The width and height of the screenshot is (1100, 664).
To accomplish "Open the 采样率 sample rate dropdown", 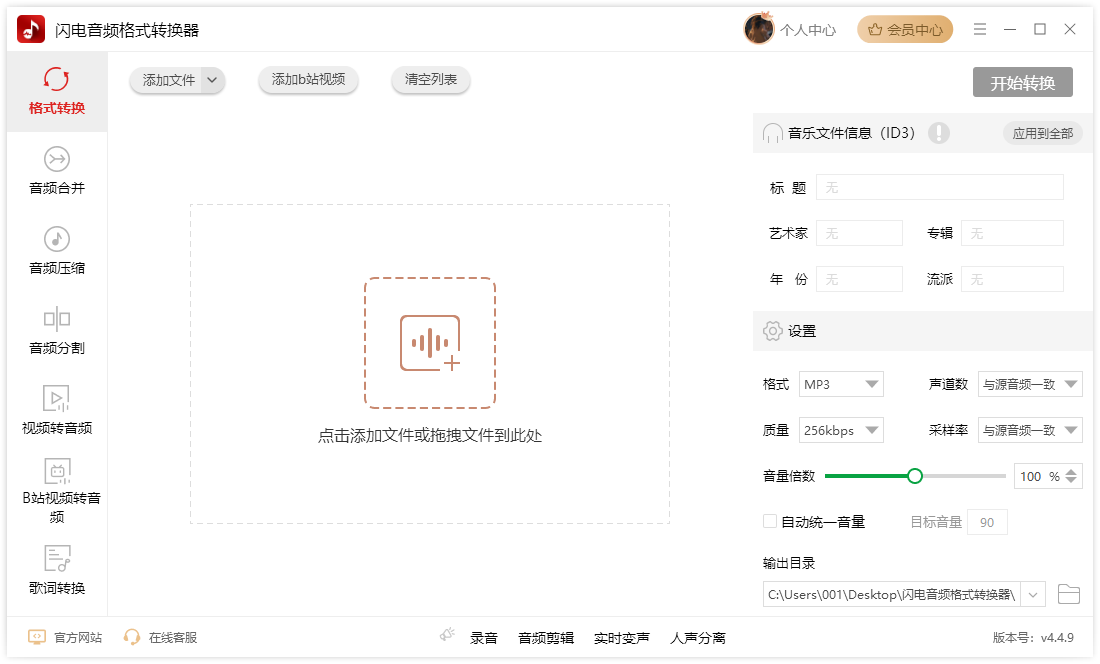I will [1030, 429].
